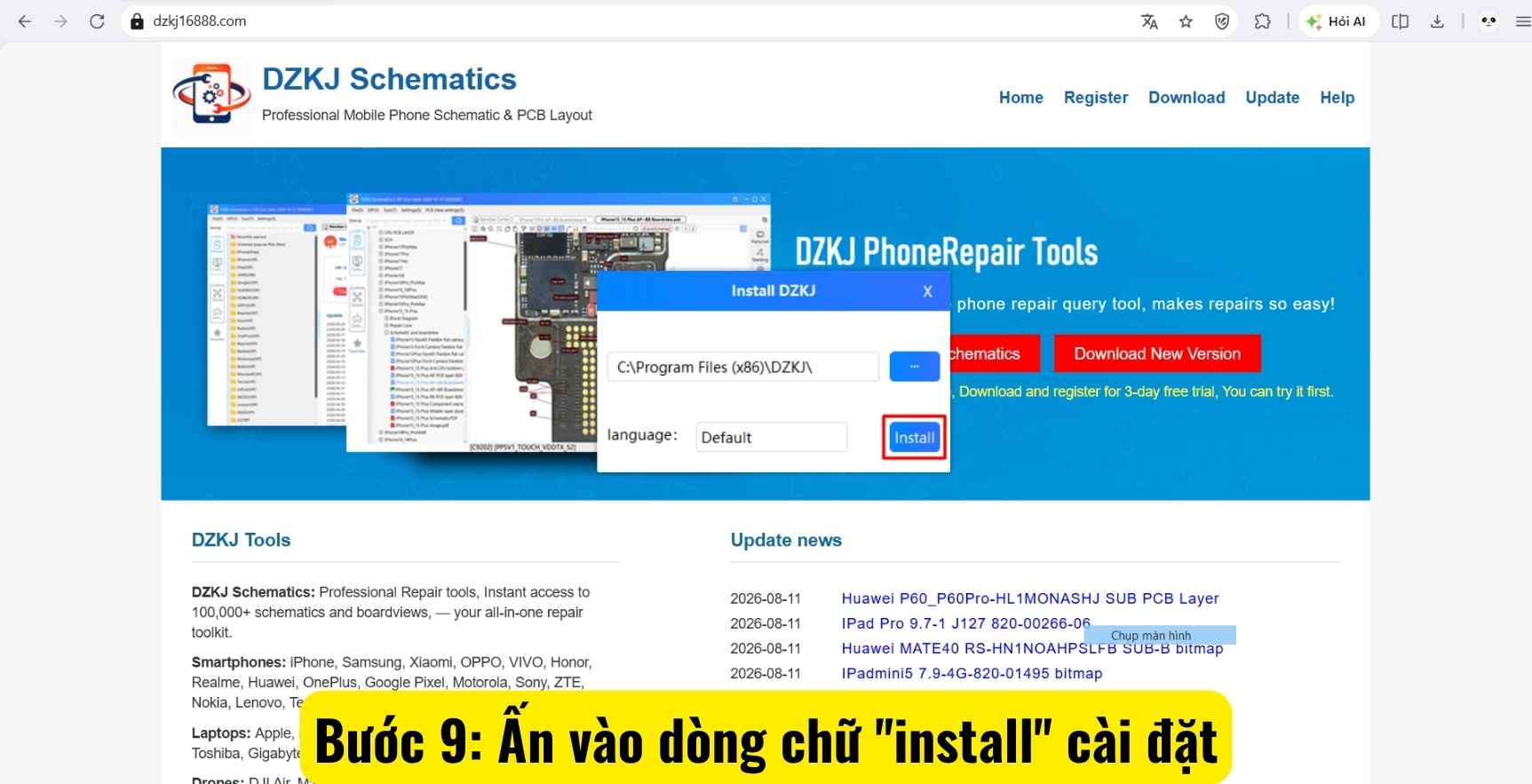This screenshot has width=1532, height=784.
Task: Click the blue Install button
Action: coord(914,437)
